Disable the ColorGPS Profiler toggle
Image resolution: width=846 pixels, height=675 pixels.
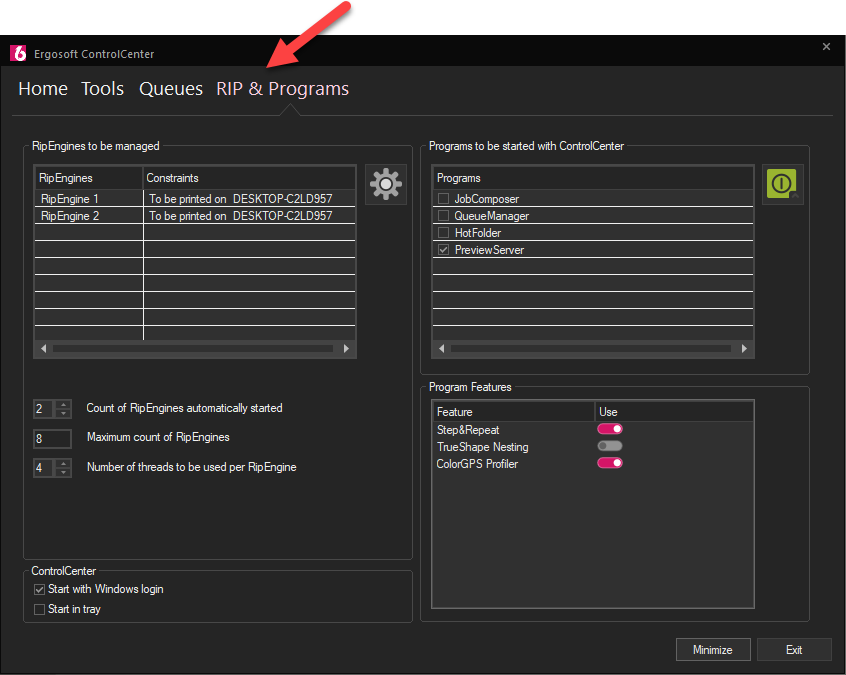[x=610, y=463]
